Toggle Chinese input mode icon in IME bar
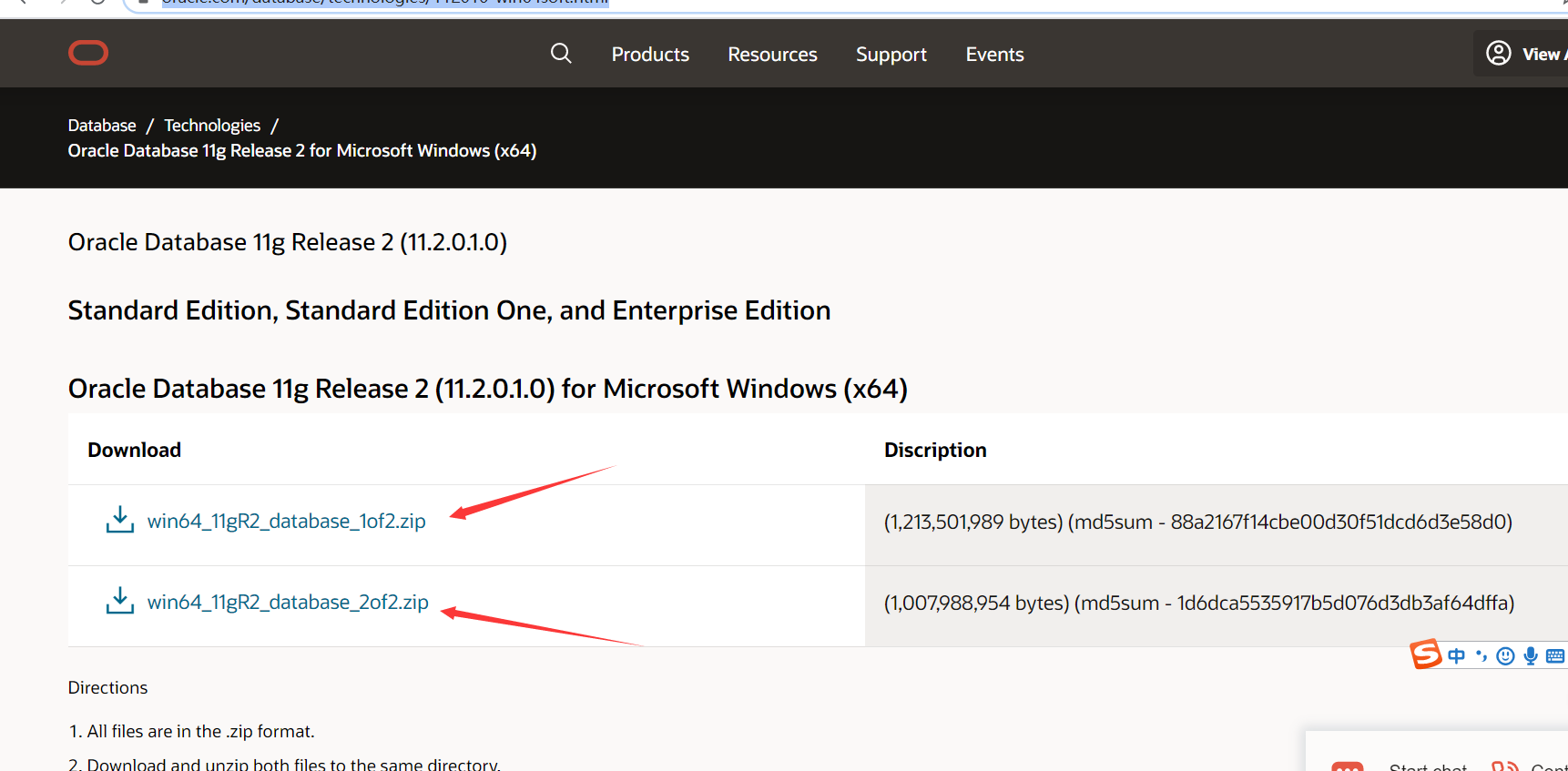 [x=1457, y=656]
